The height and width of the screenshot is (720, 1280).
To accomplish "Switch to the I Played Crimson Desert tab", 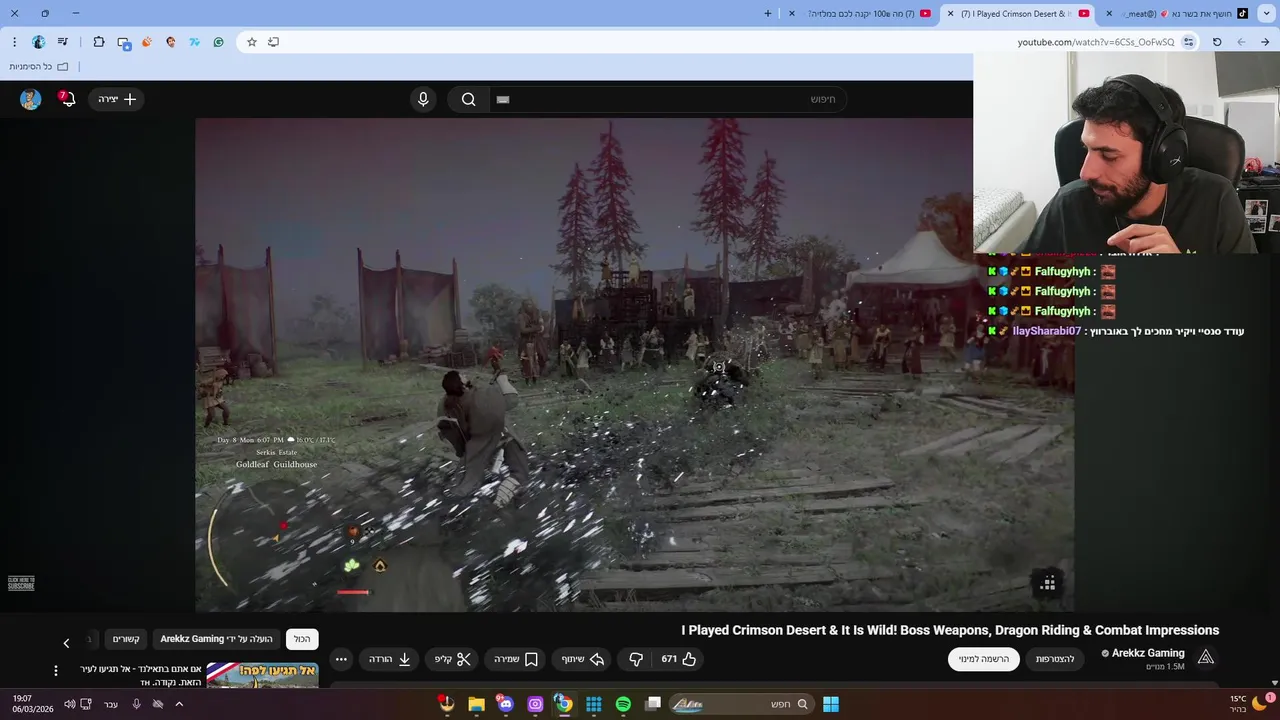I will click(x=1020, y=13).
